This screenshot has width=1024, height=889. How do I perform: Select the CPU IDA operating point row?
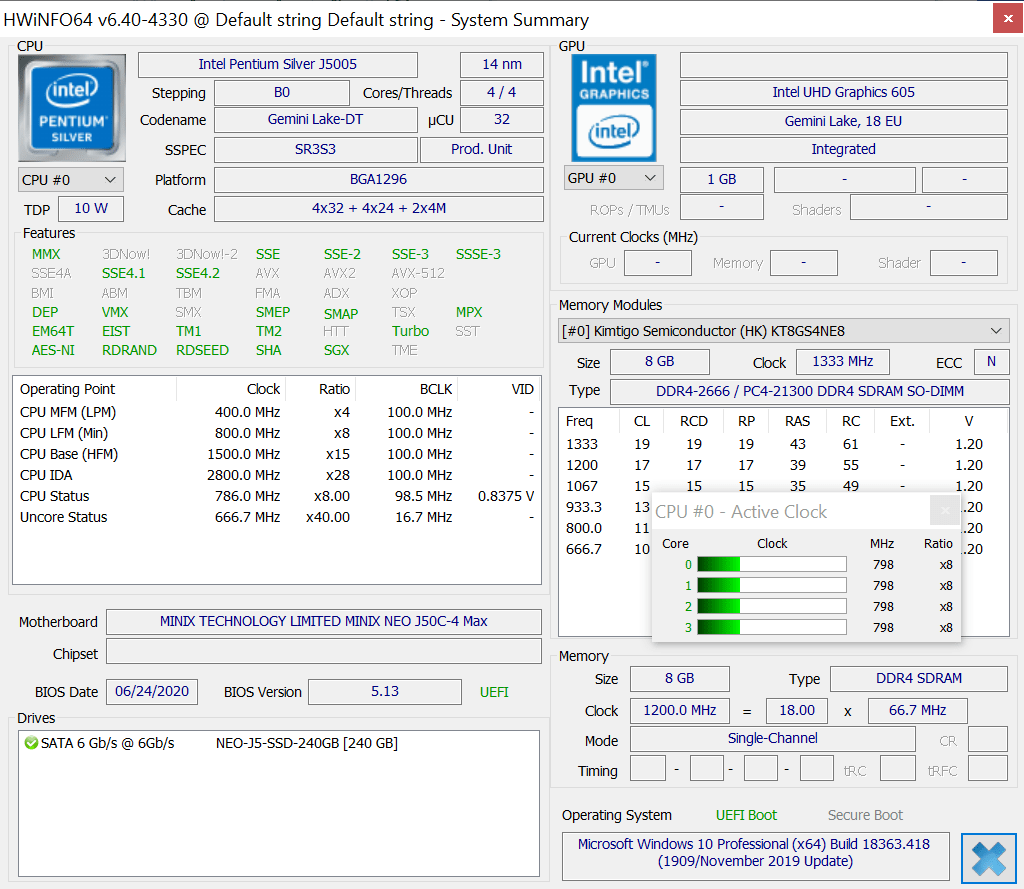tap(276, 475)
